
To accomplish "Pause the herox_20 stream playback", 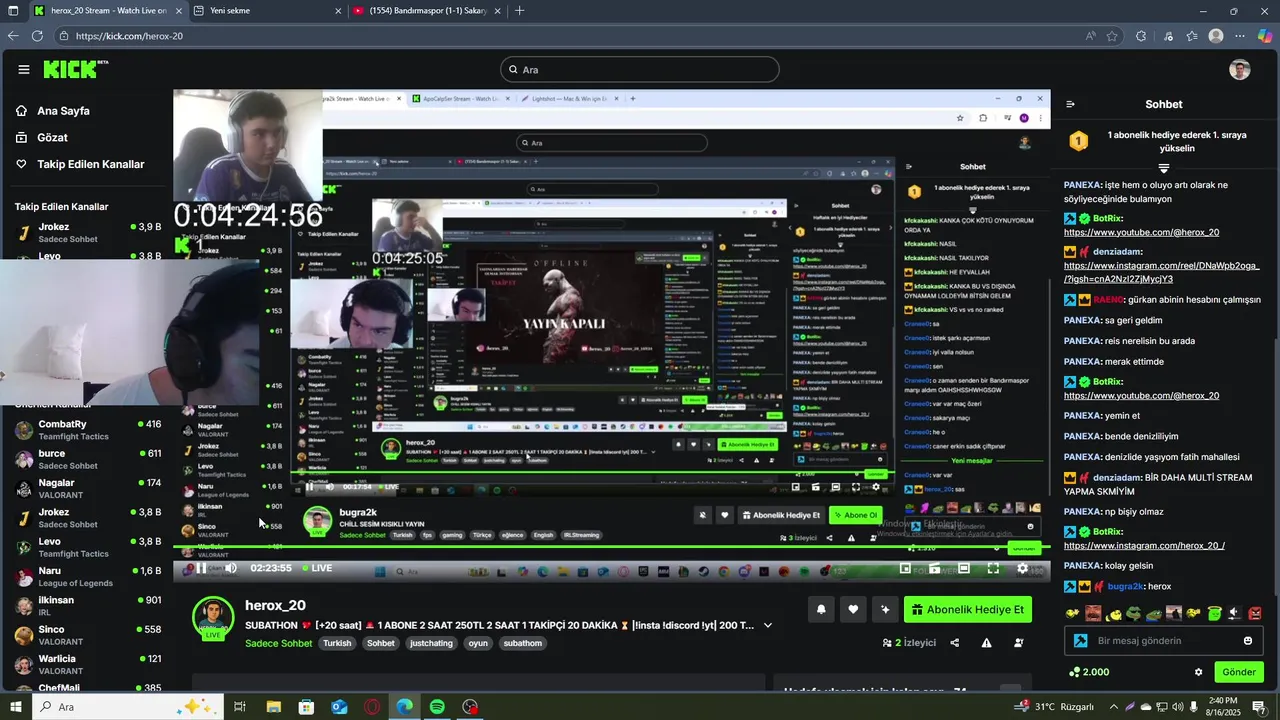I will coord(201,568).
